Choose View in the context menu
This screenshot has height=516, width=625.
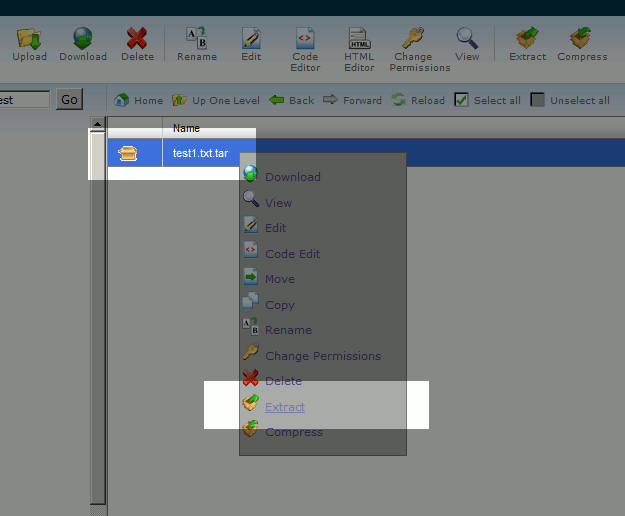coord(278,203)
